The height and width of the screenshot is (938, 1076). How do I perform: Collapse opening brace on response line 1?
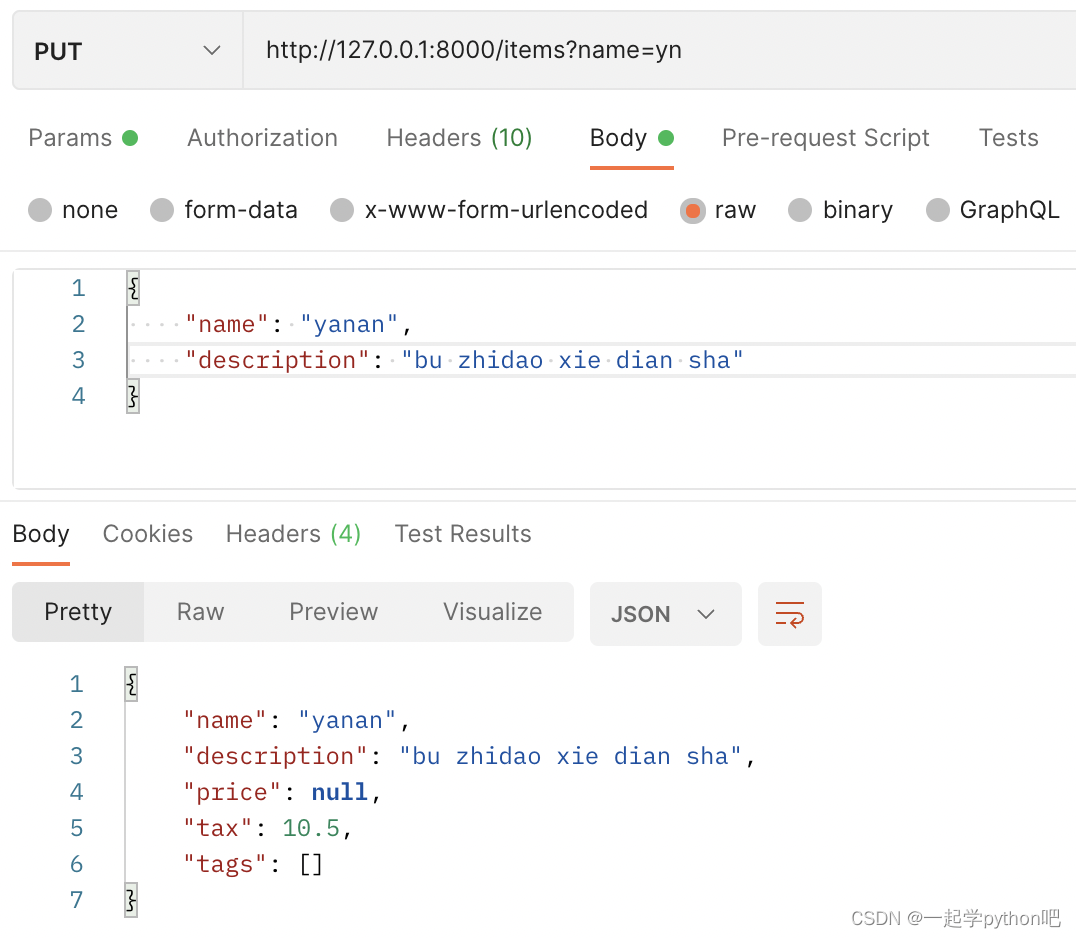131,683
